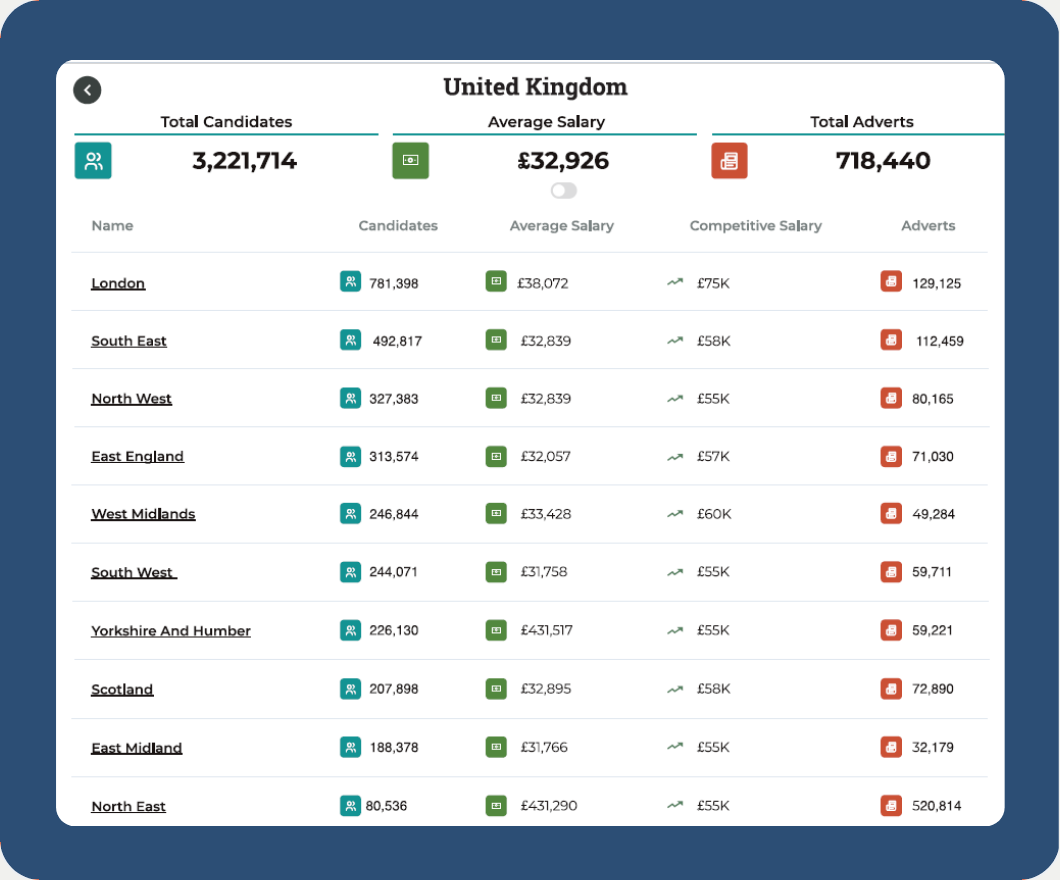
Task: Click East England's competitive salary trend icon
Action: 675,457
